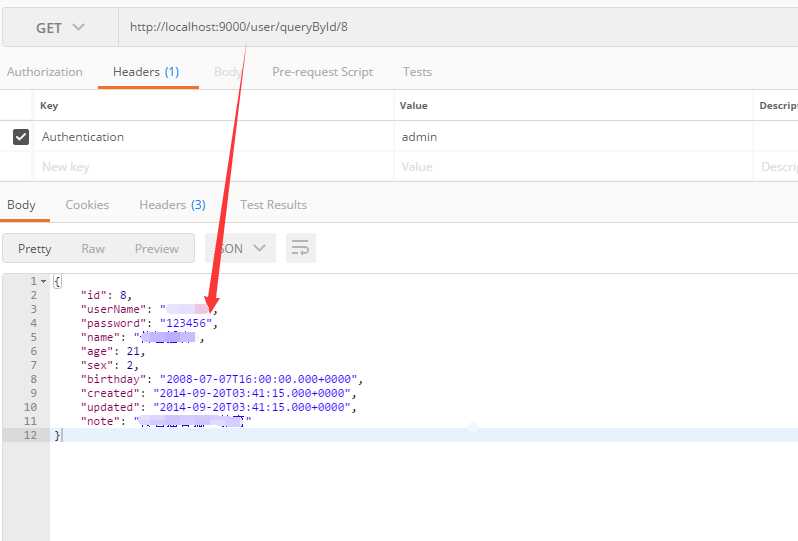798x541 pixels.
Task: Select Pretty response view
Action: pyautogui.click(x=35, y=249)
